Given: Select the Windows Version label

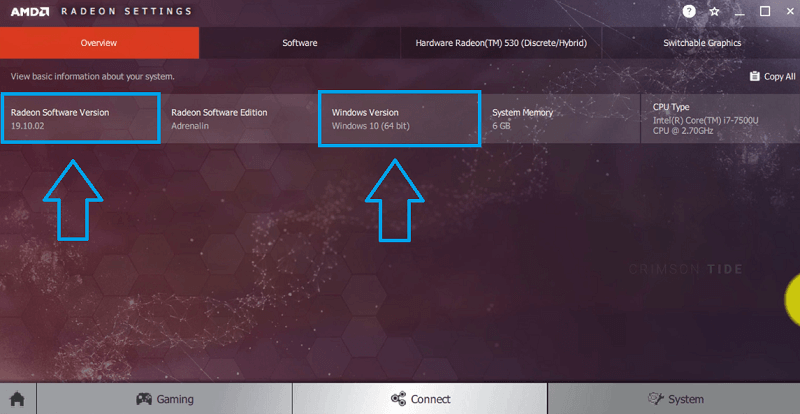Looking at the screenshot, I should (x=365, y=112).
